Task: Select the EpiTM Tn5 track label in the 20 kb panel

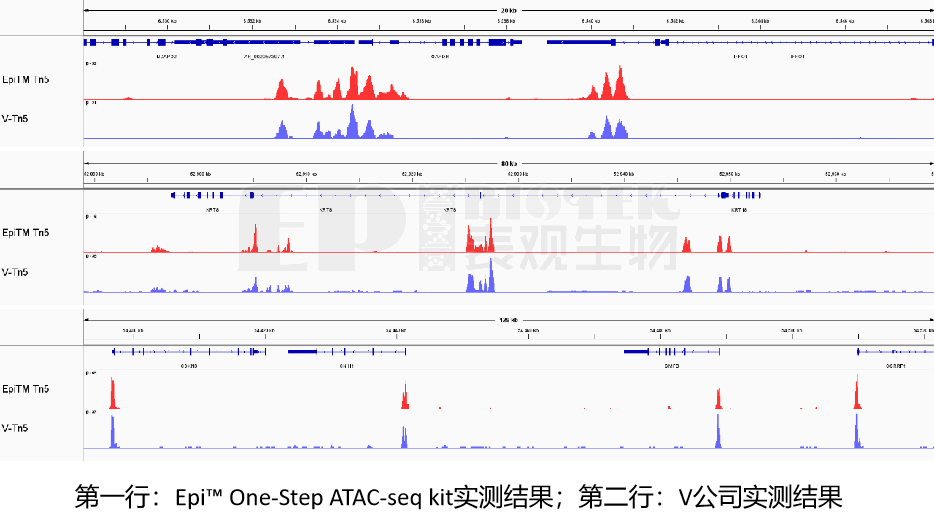Action: pyautogui.click(x=26, y=80)
